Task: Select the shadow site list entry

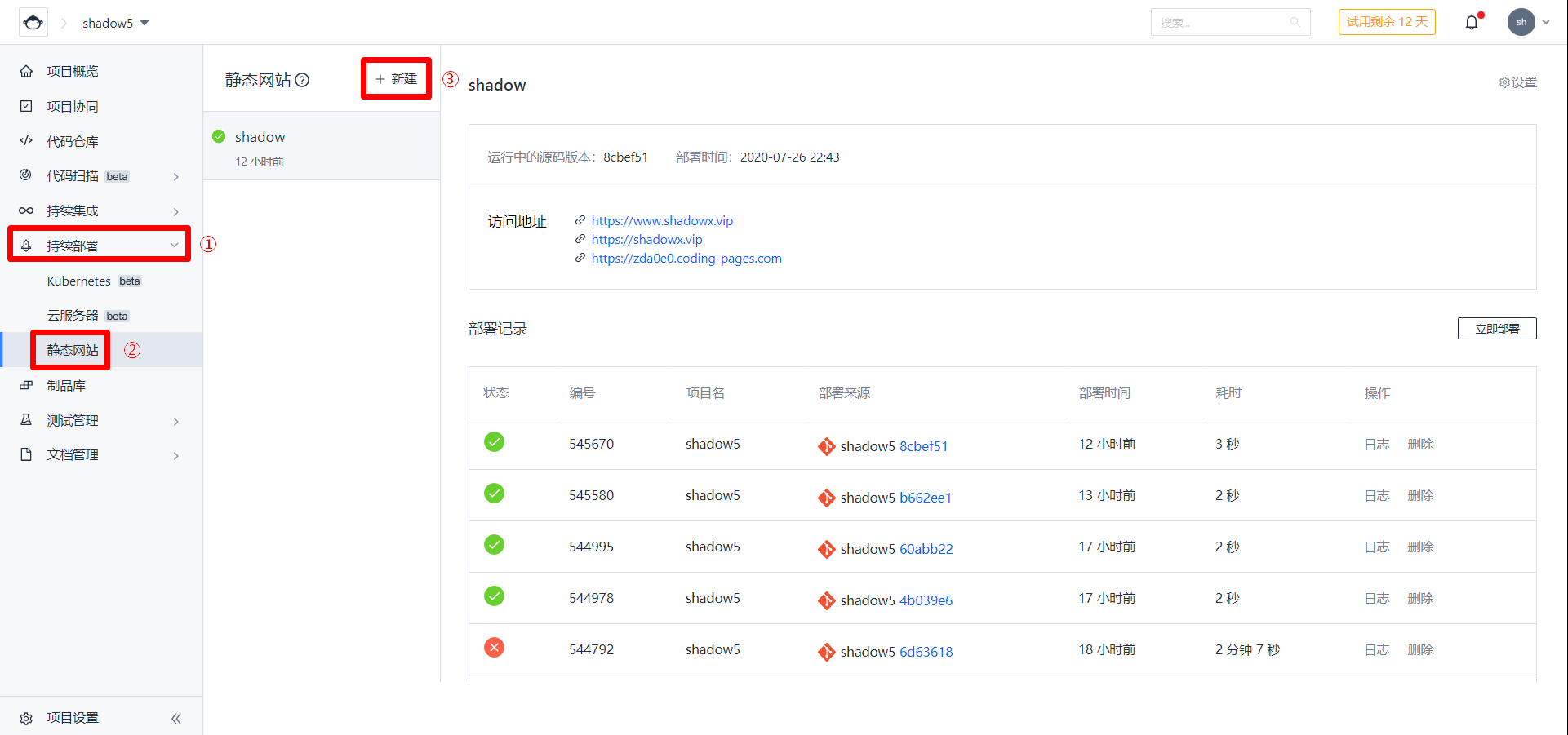Action: pos(322,146)
